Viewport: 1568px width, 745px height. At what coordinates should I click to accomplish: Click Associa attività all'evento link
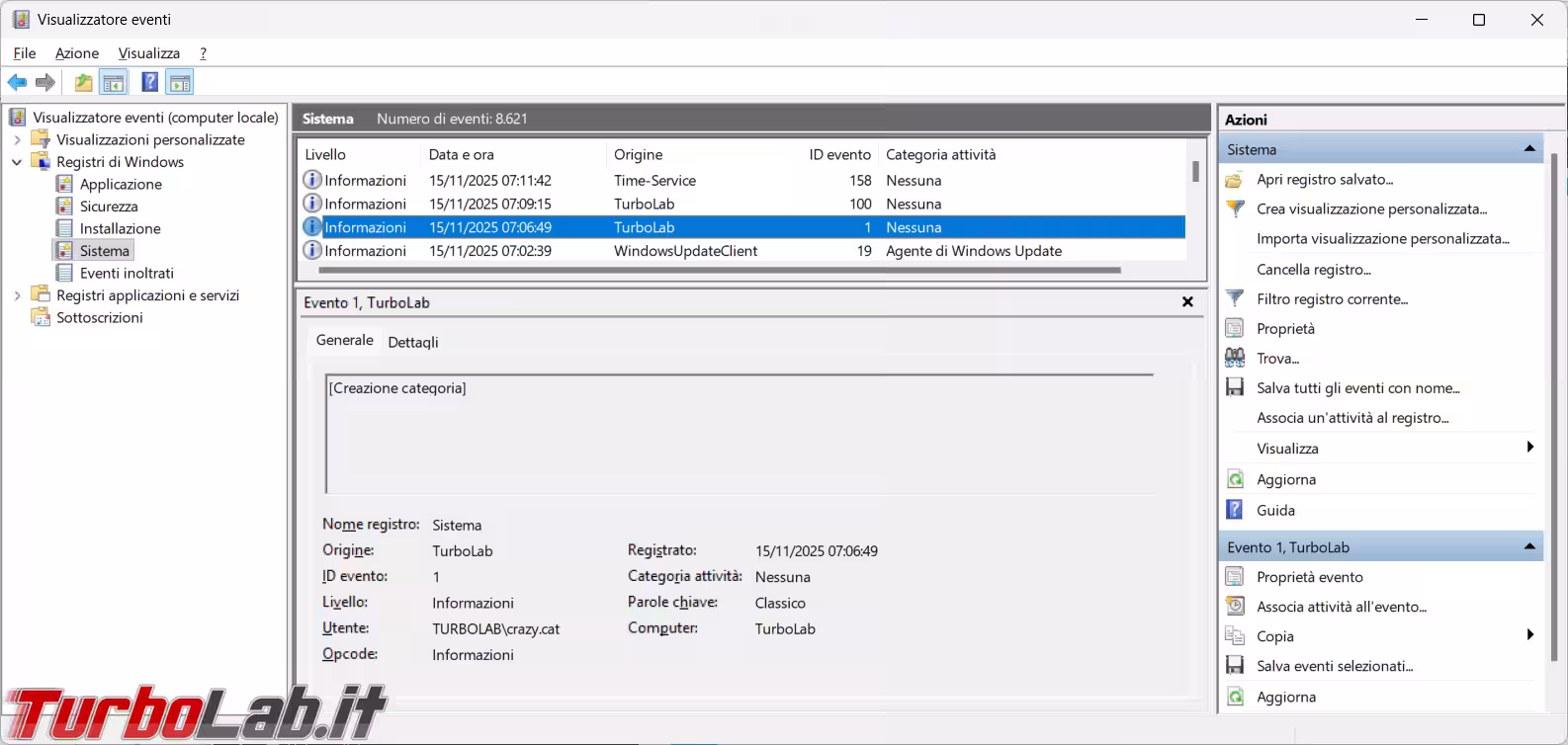point(1341,607)
